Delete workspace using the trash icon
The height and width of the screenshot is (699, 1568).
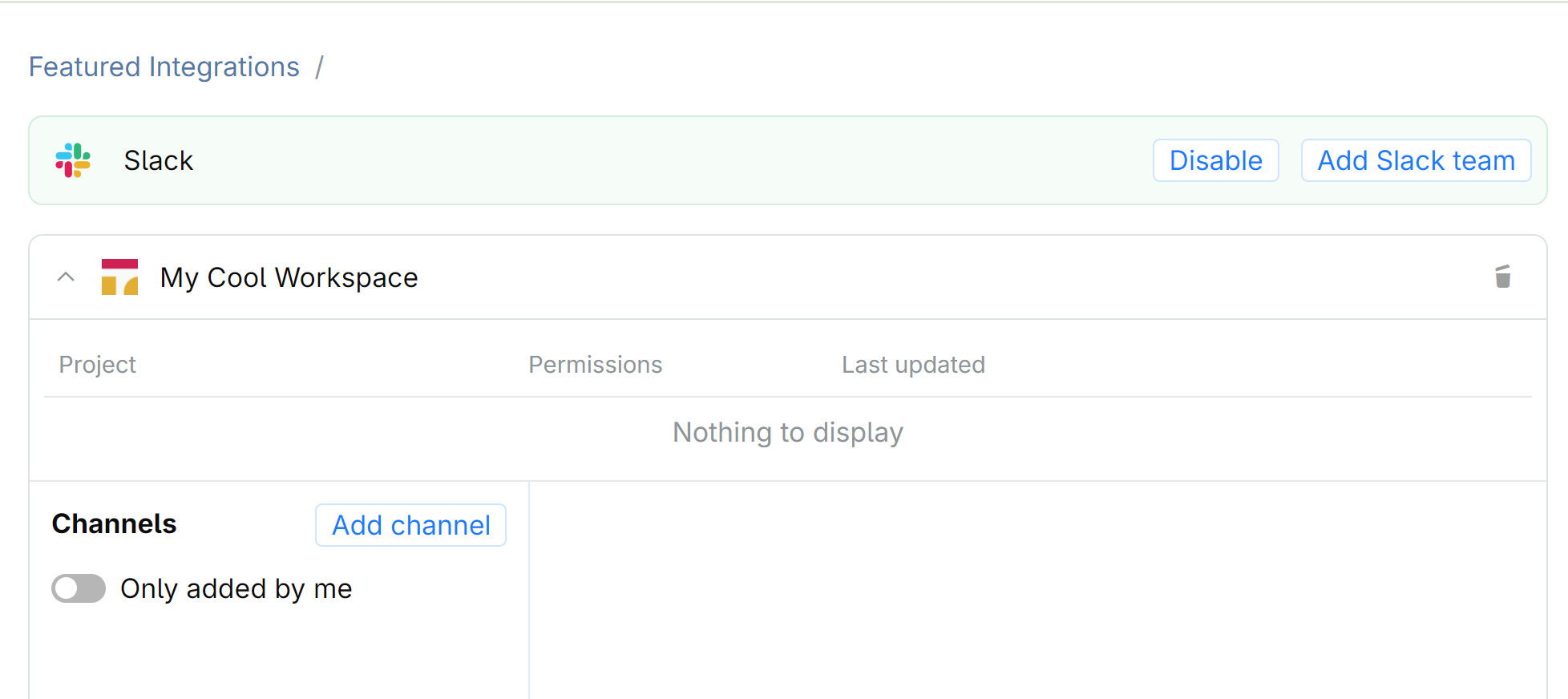pos(1502,277)
